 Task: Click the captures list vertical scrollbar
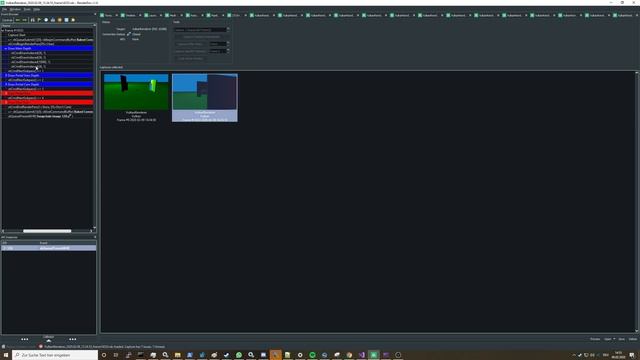pyautogui.click(x=637, y=202)
